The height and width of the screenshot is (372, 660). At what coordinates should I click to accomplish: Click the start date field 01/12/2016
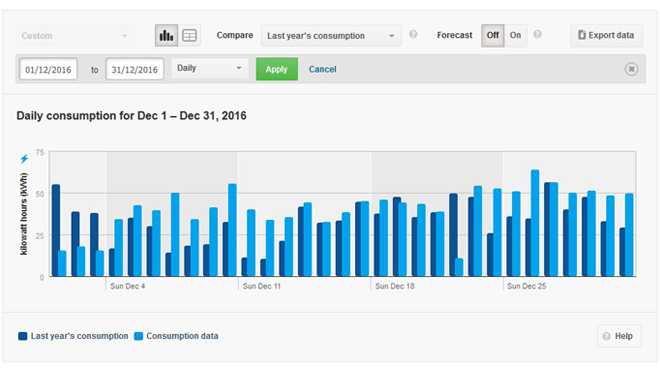[x=48, y=69]
